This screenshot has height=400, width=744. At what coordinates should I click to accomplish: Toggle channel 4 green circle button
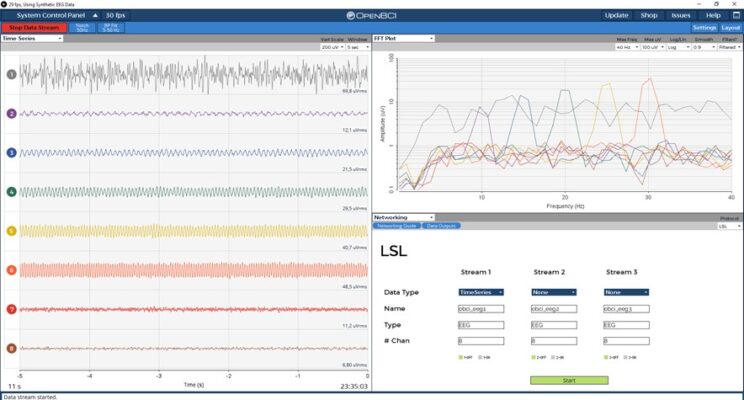point(11,192)
